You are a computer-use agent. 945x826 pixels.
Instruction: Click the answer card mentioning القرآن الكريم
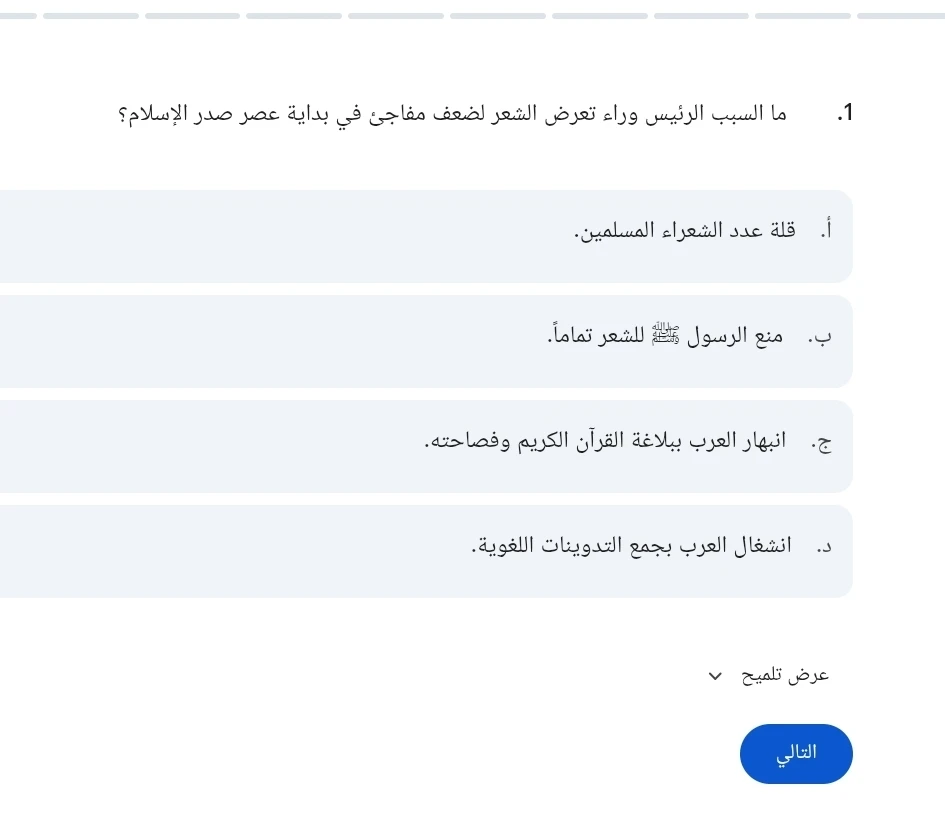click(x=427, y=445)
